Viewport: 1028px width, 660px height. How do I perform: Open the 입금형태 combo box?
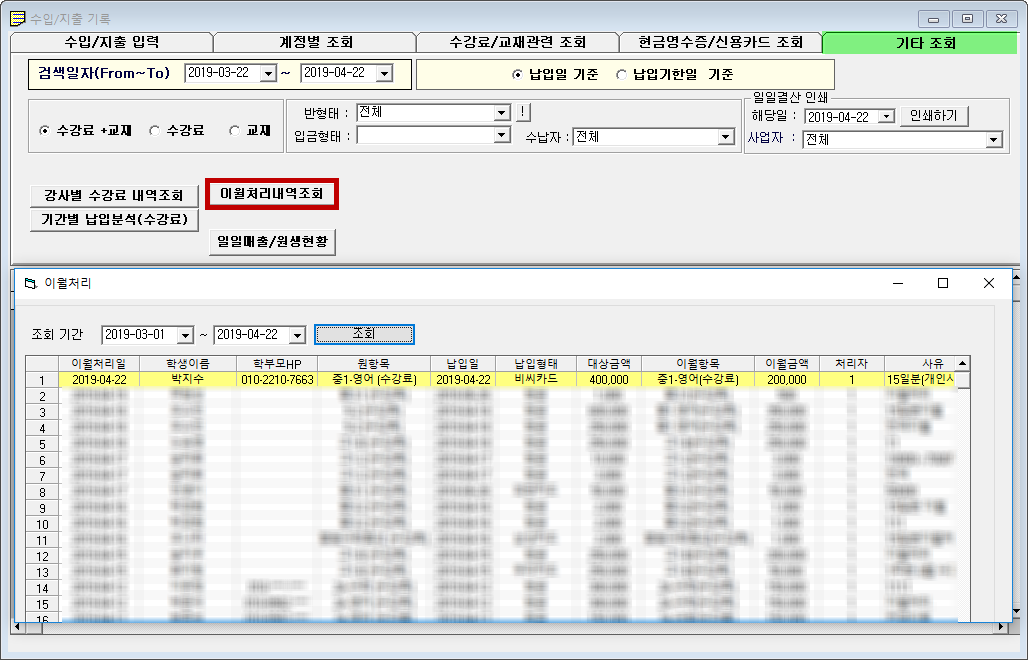pos(503,135)
